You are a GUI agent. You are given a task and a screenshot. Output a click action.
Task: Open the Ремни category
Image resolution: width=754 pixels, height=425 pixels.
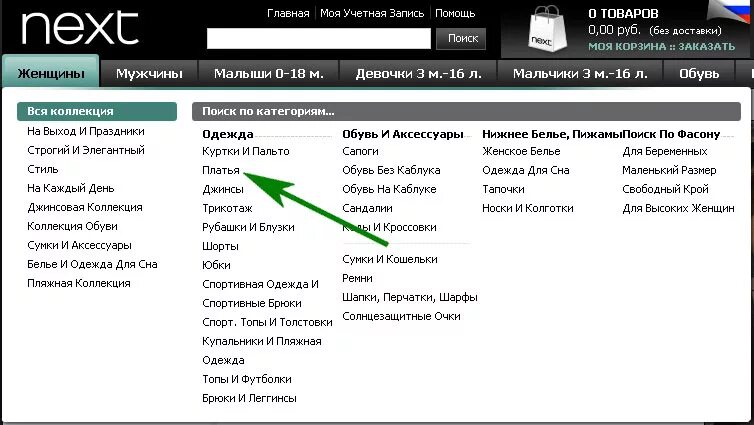(x=357, y=278)
